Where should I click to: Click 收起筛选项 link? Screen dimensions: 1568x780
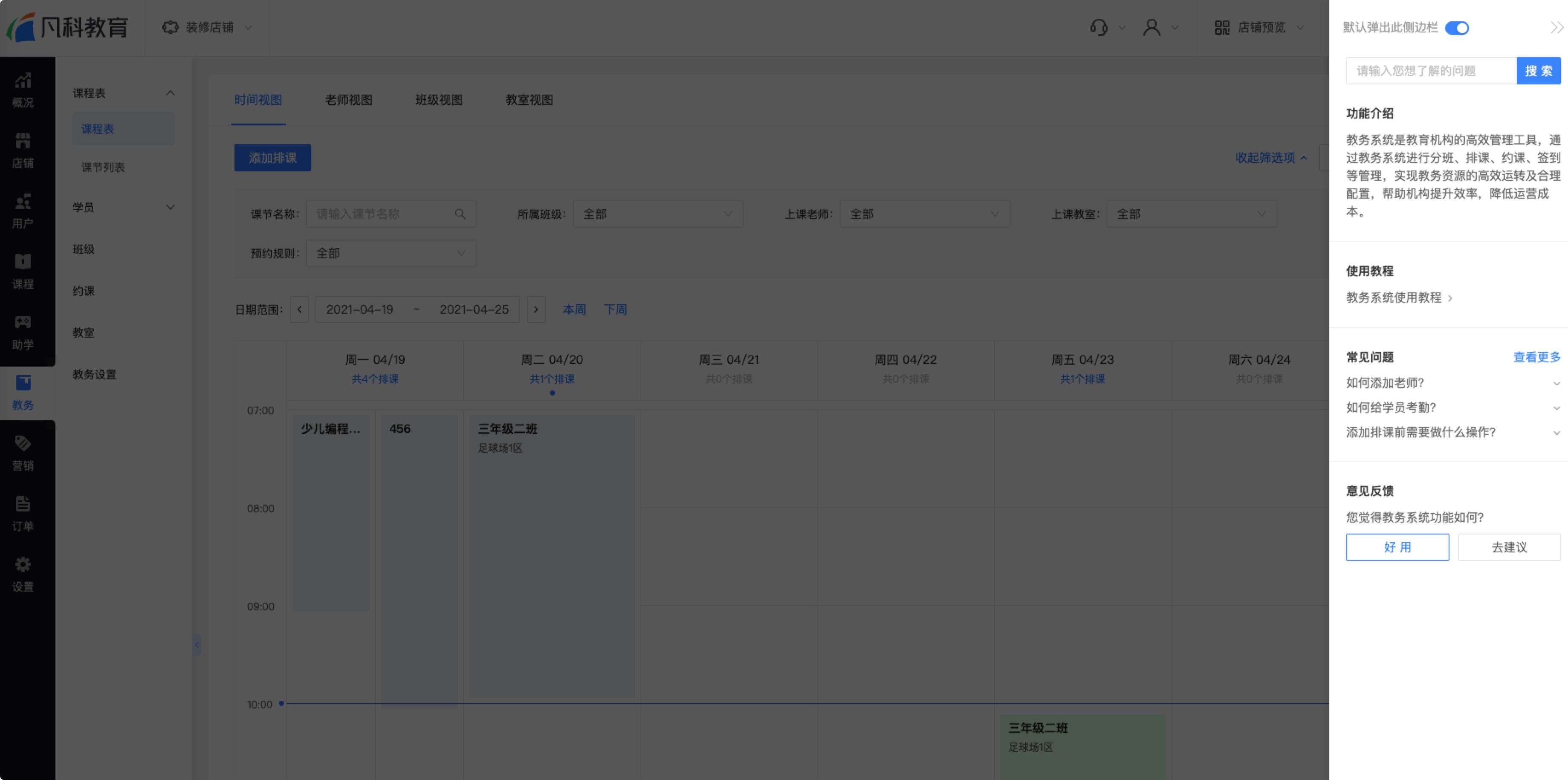[x=1271, y=158]
